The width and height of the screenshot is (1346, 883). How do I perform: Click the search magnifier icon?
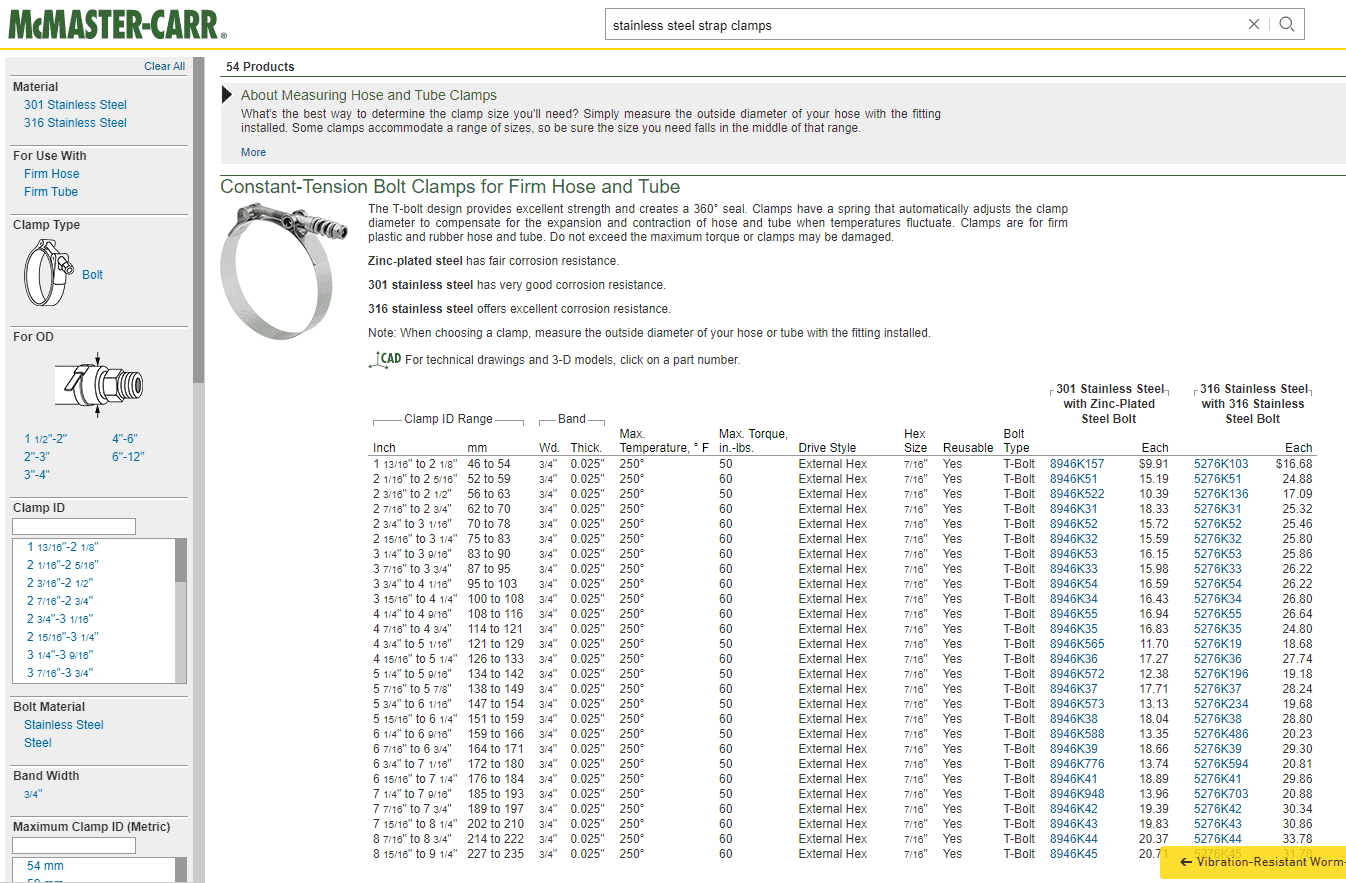[x=1287, y=25]
